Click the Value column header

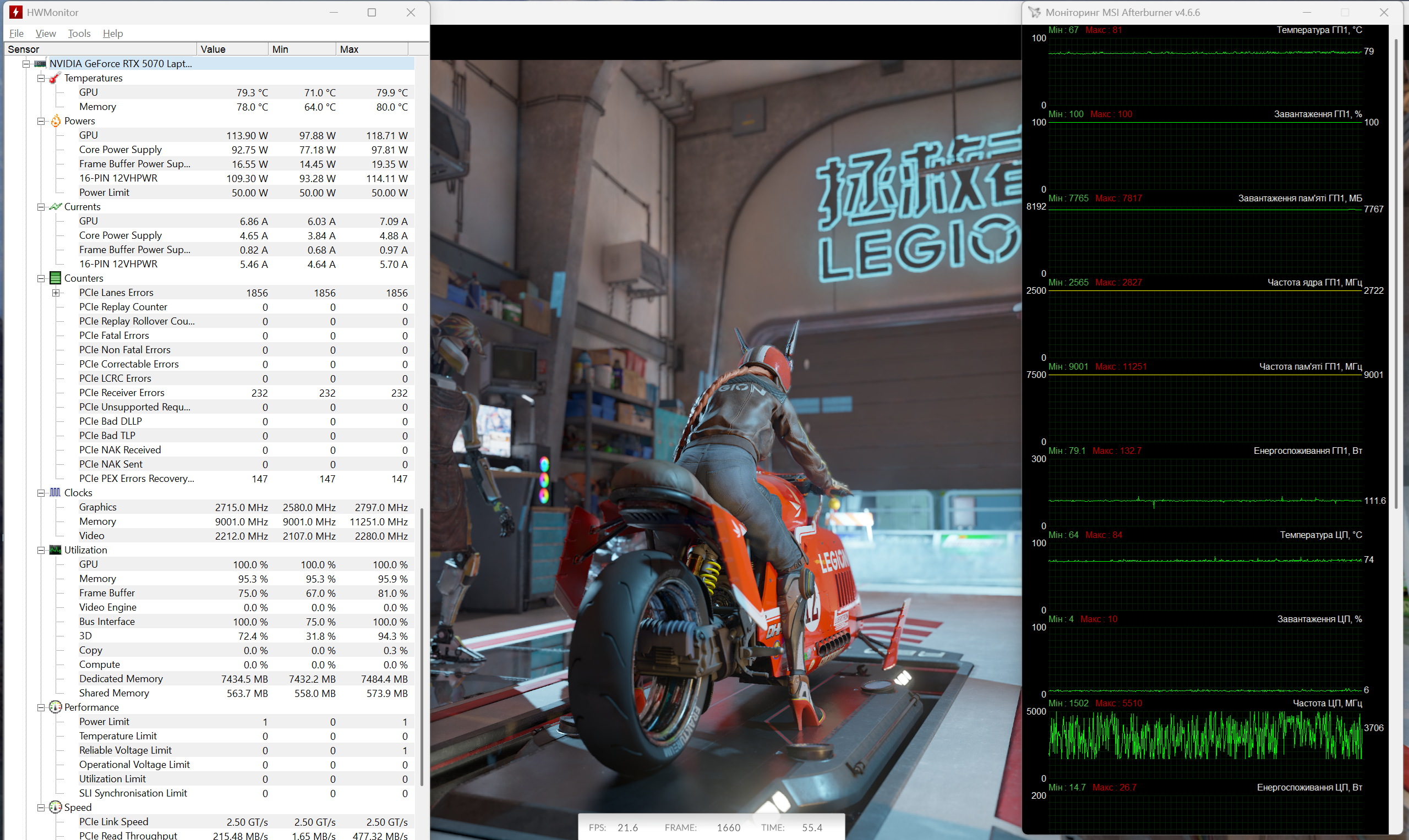232,50
